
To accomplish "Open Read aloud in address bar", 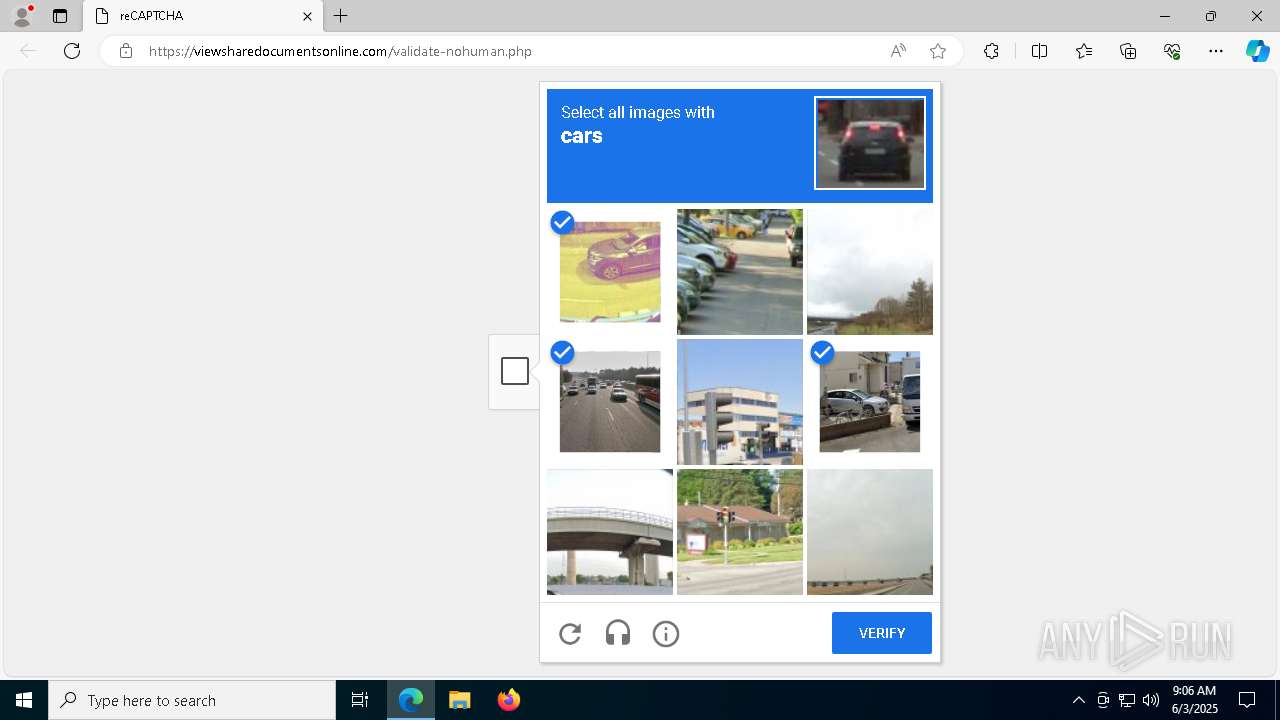I will pos(898,51).
